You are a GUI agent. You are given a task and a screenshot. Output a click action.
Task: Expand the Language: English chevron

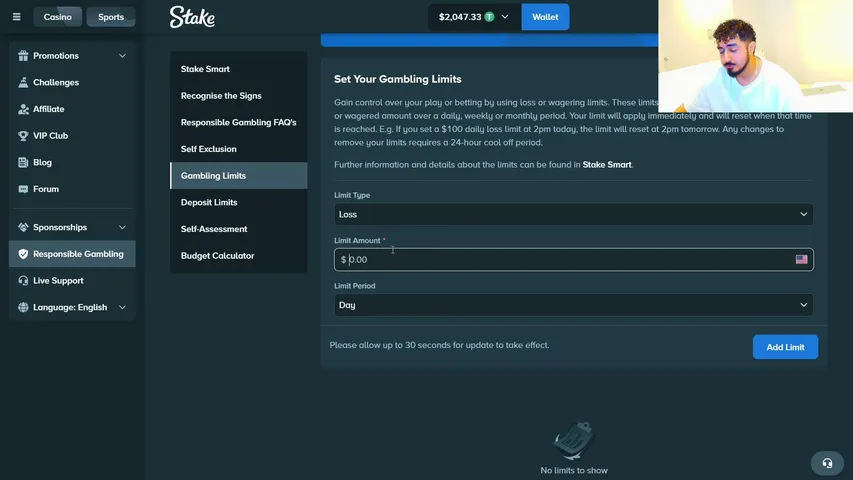(x=122, y=307)
